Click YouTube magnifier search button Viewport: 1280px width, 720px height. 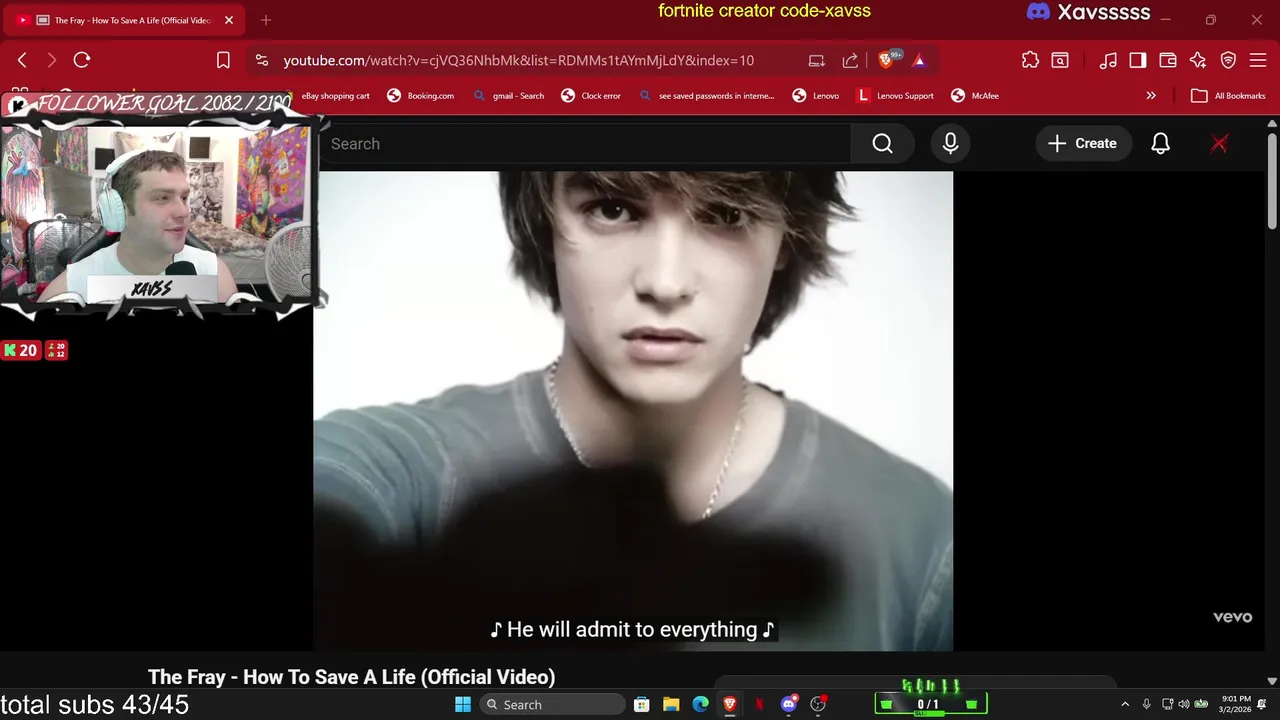[x=882, y=144]
